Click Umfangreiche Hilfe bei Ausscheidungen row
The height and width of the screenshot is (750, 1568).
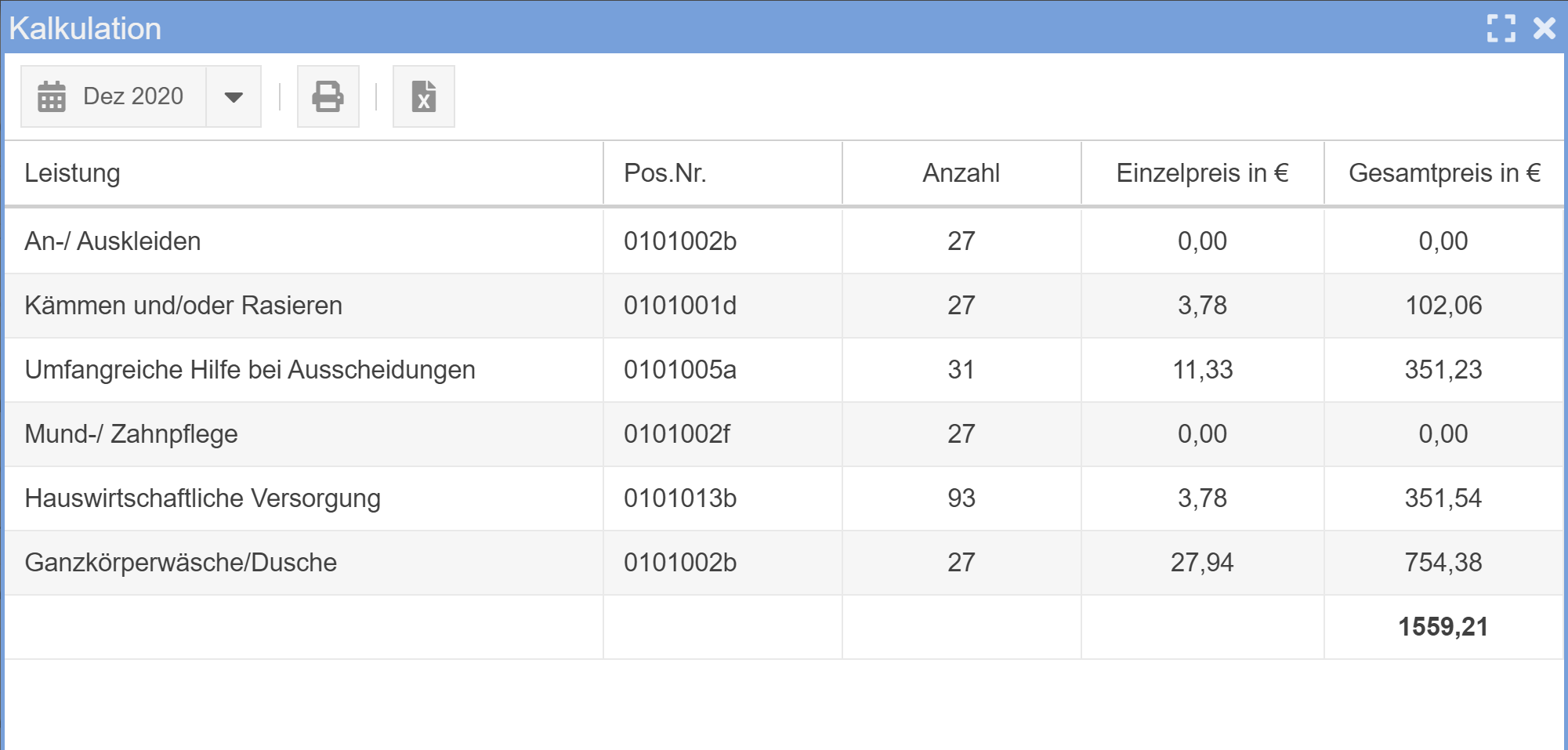250,370
